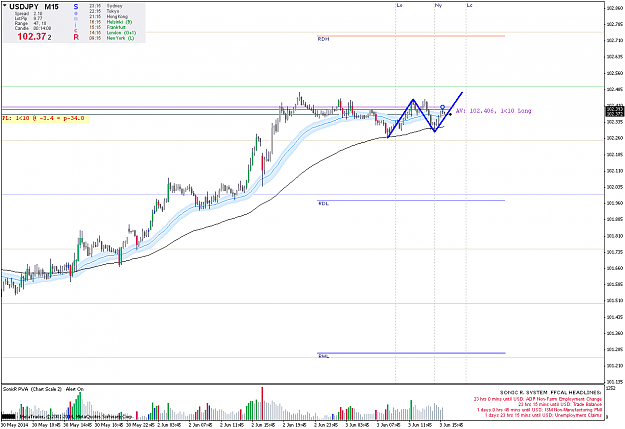The width and height of the screenshot is (625, 429).
Task: Click the Range 47, 18 line
Action: click(x=30, y=24)
